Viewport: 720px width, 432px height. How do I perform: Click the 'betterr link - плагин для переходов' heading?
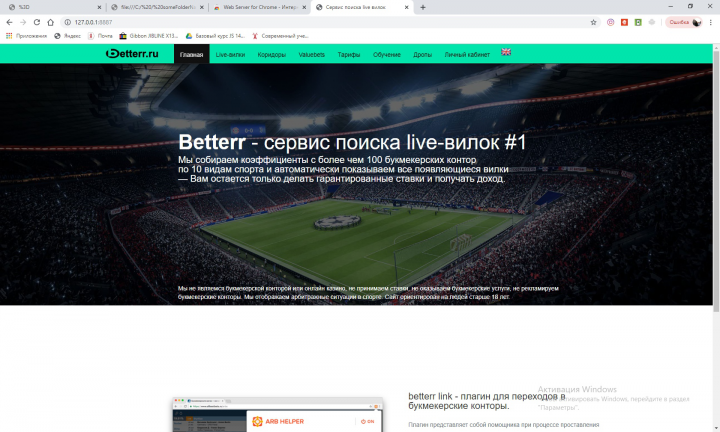click(487, 401)
